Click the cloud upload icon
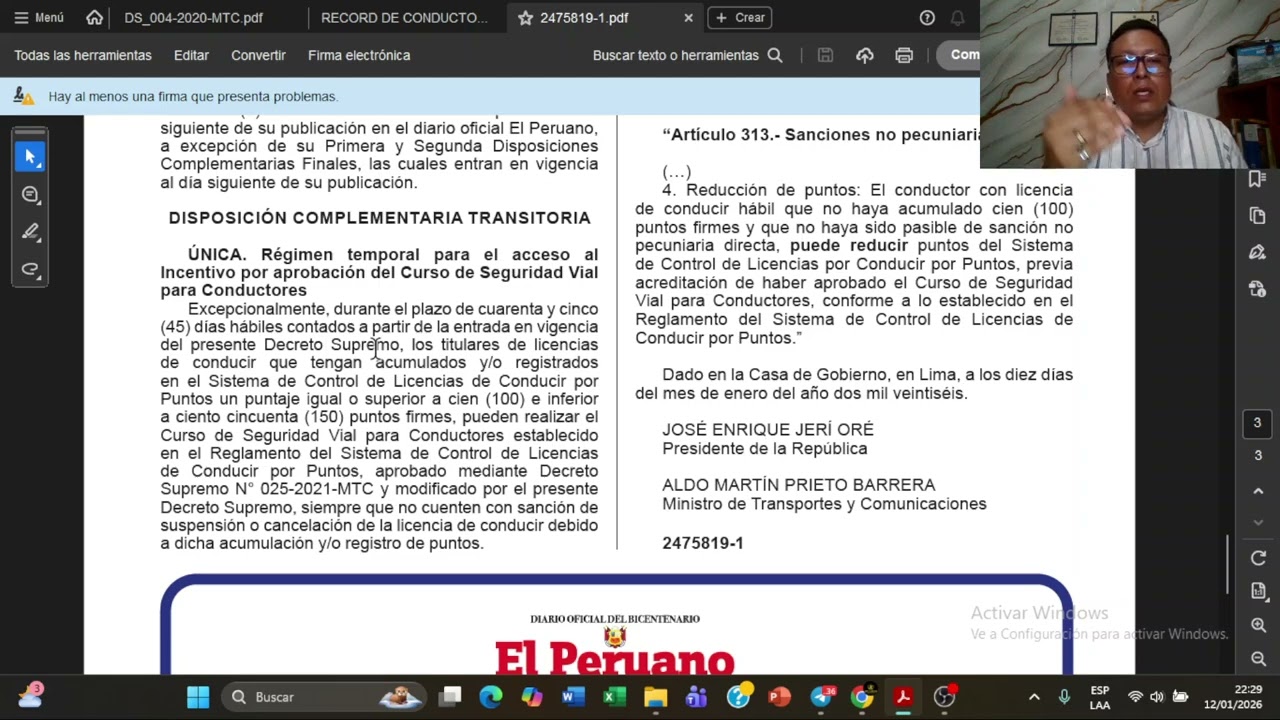The width and height of the screenshot is (1280, 720). tap(865, 55)
